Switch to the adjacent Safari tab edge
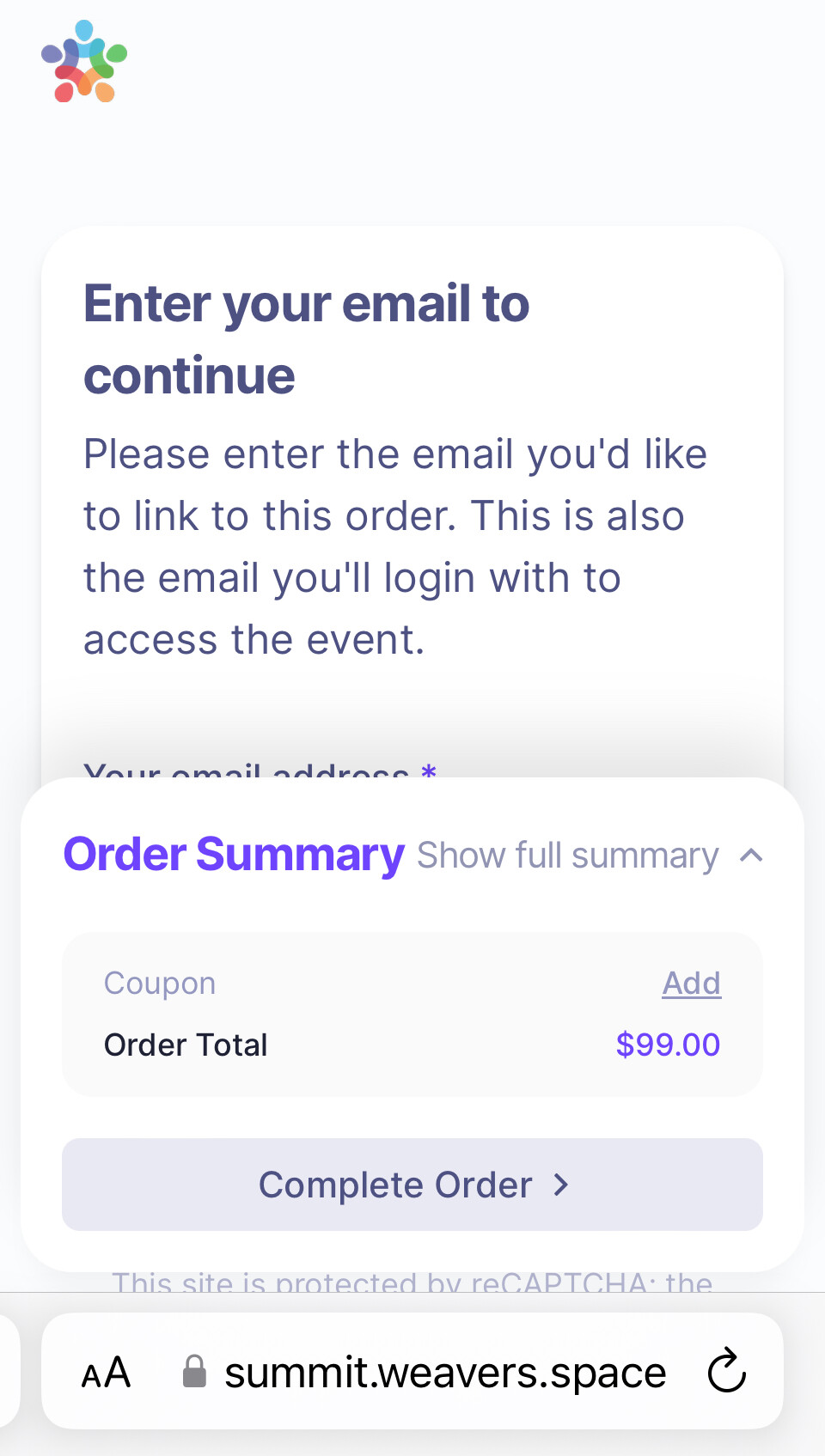 pos(9,1371)
